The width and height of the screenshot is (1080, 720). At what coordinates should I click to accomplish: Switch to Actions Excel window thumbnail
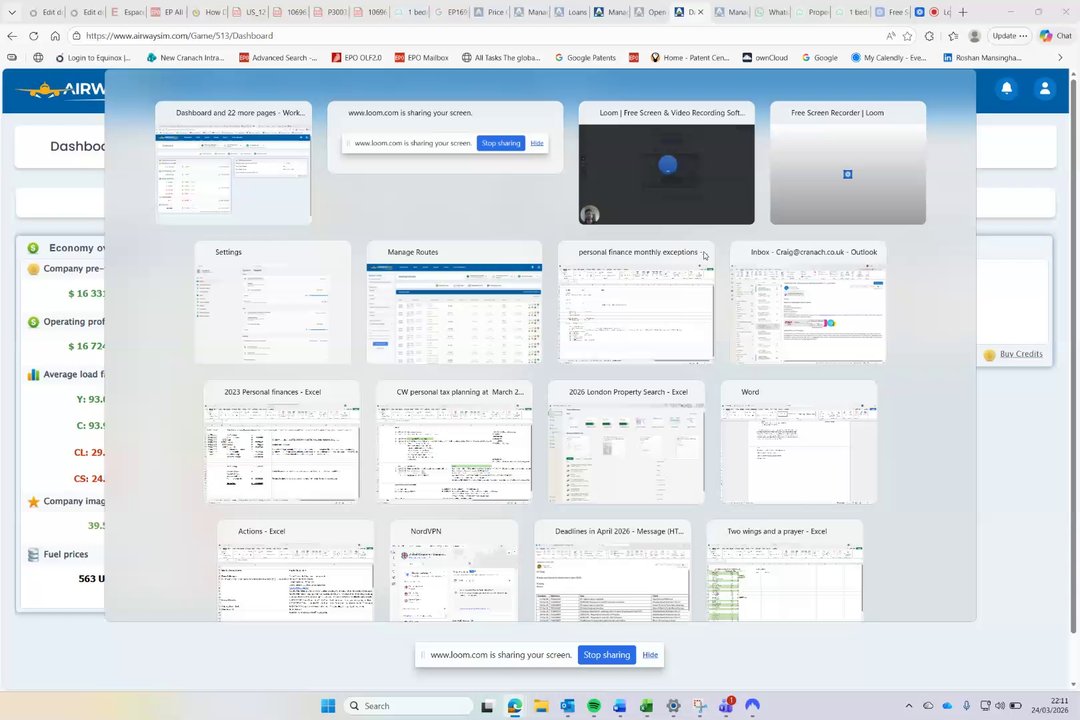tap(296, 571)
